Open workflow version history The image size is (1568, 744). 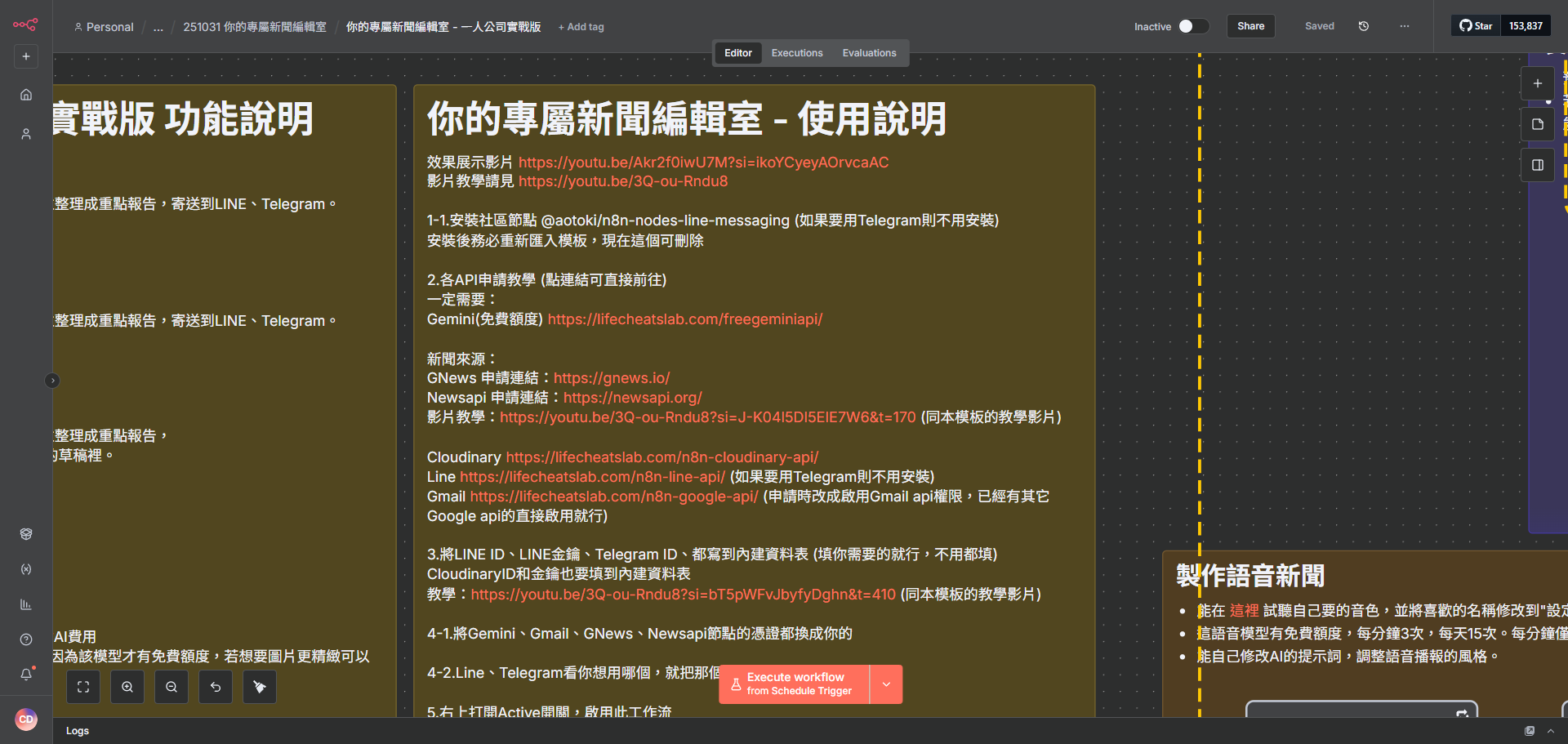[1362, 25]
